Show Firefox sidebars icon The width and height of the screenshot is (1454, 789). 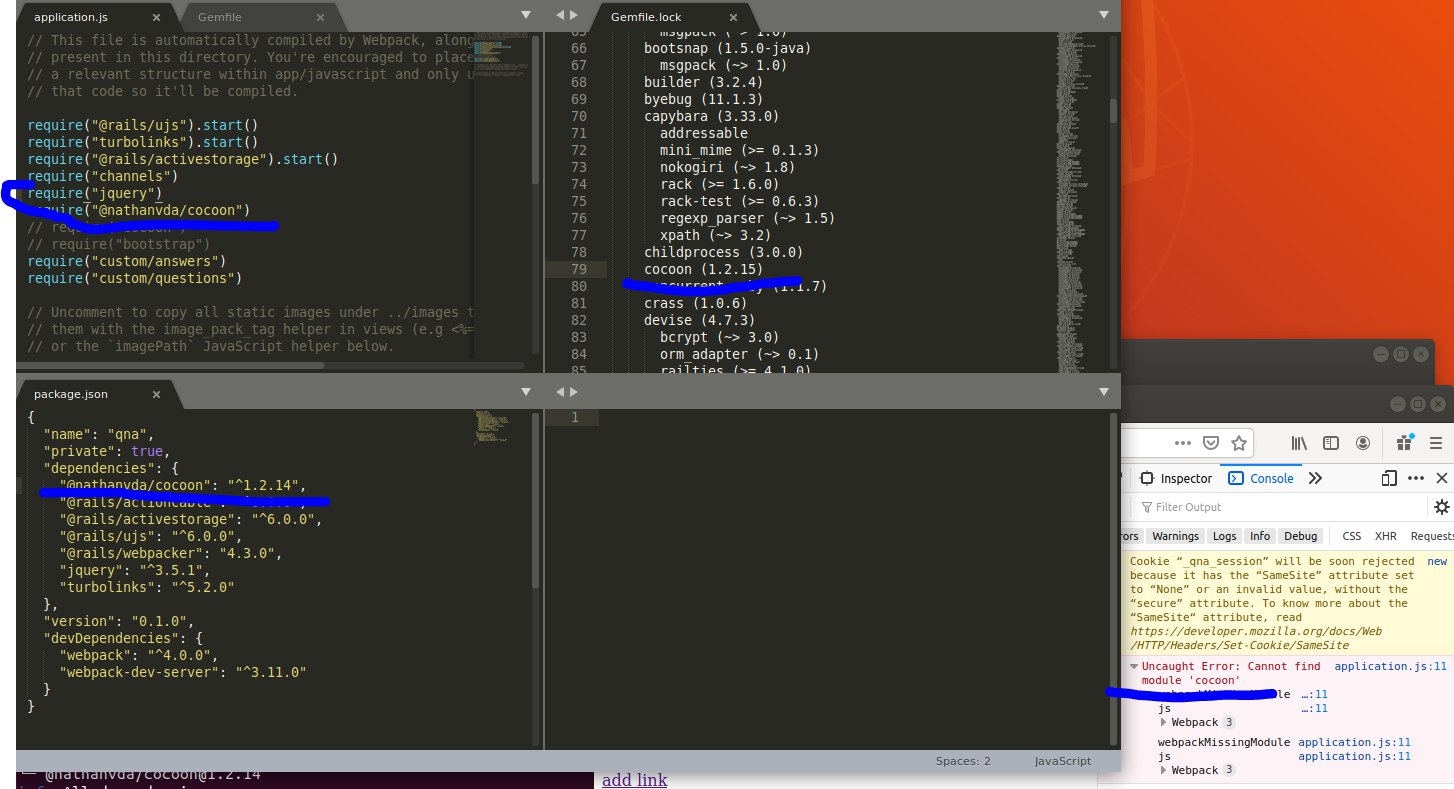(x=1331, y=443)
